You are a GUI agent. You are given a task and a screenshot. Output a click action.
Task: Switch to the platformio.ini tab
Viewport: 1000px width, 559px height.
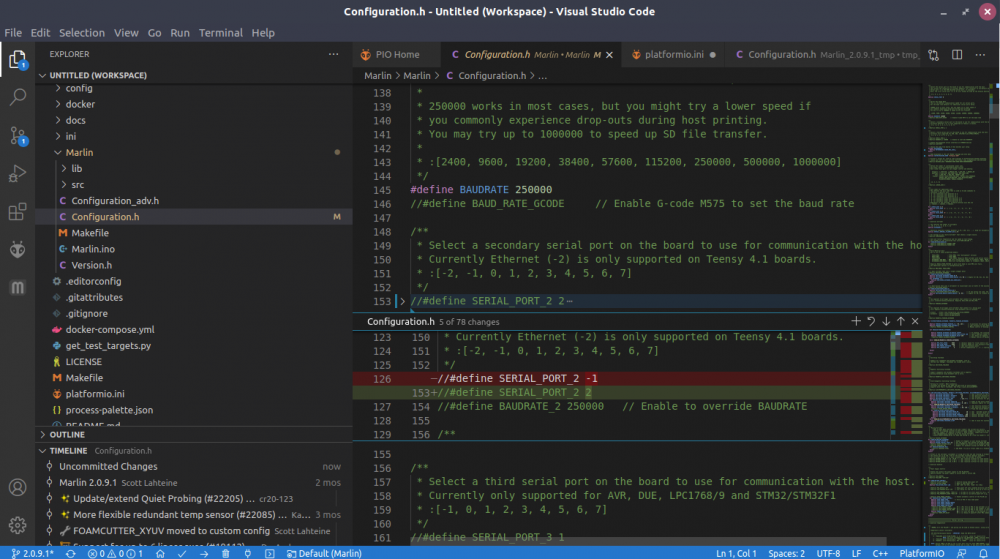pos(675,55)
